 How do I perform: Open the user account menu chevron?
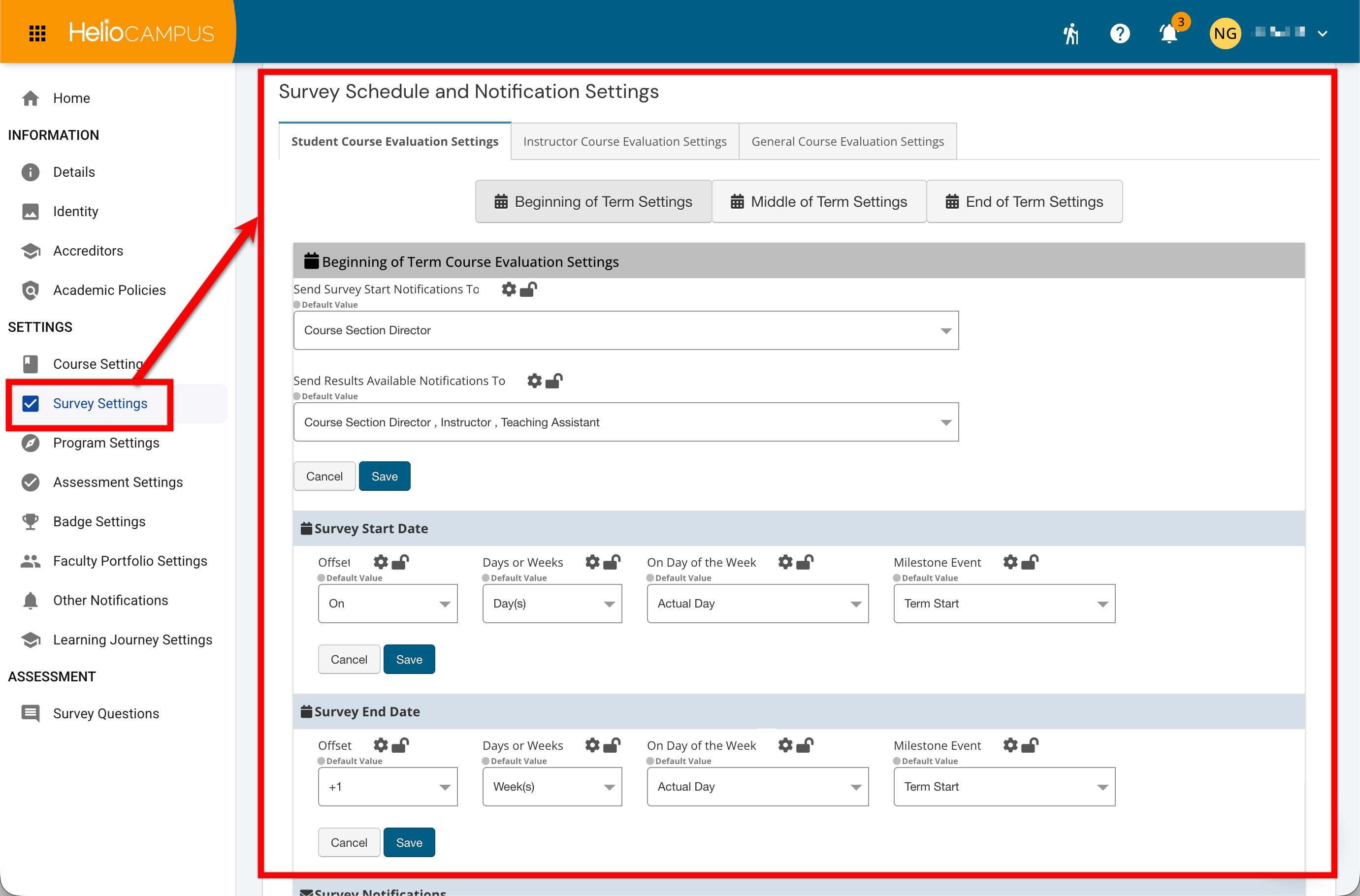coord(1322,33)
